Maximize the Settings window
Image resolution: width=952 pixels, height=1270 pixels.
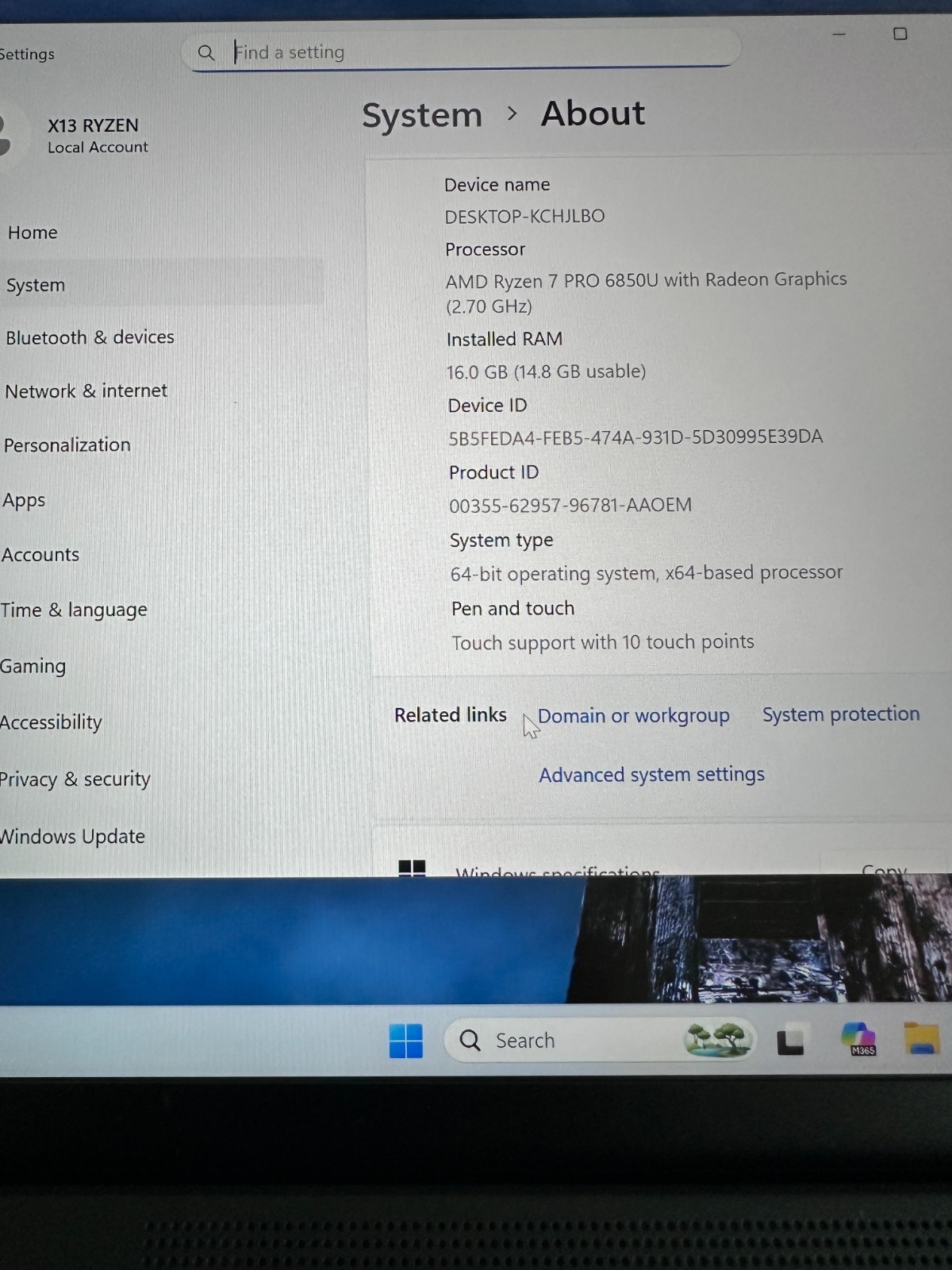click(900, 33)
